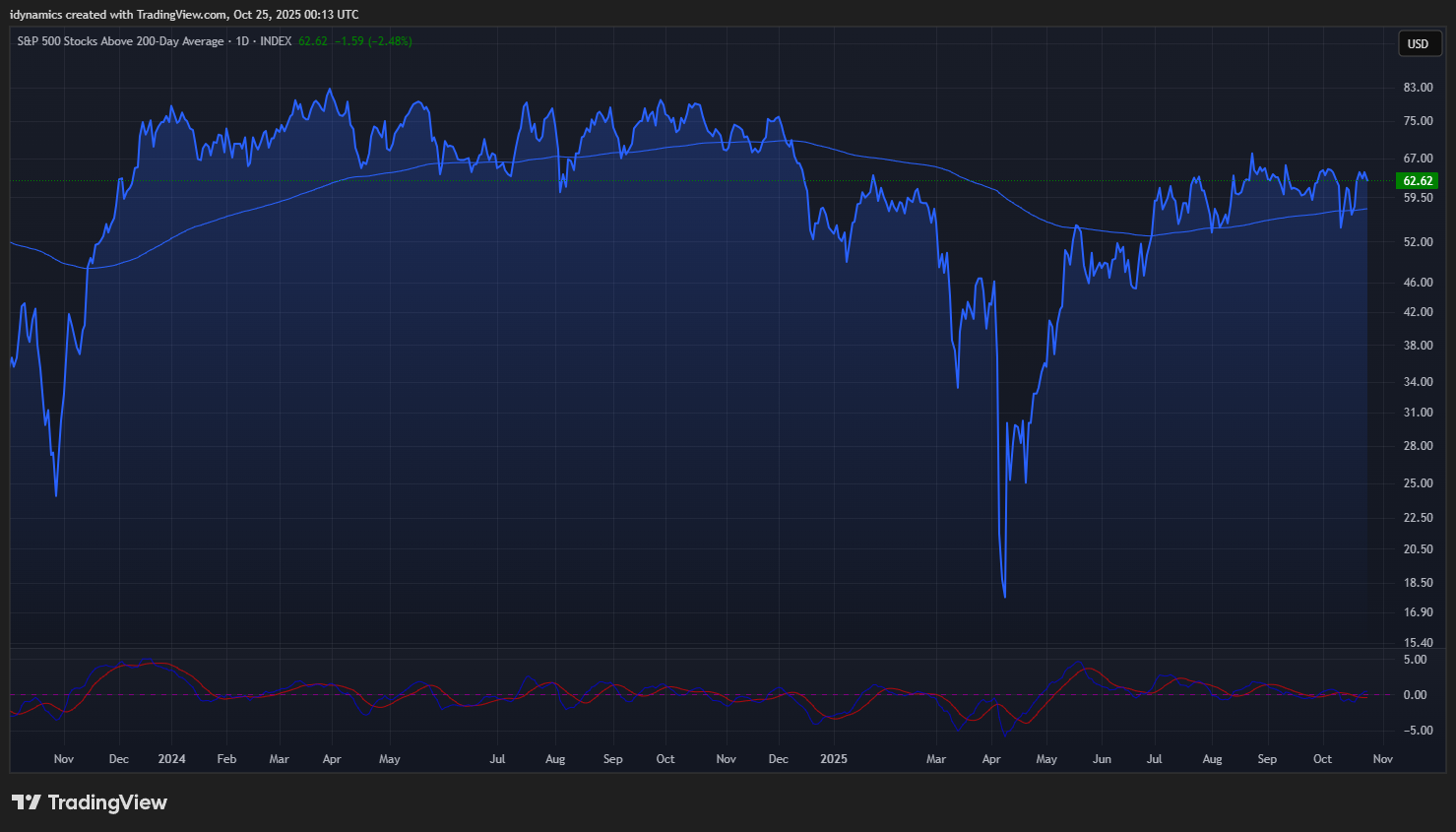Click the 83.00 level on price scale
Screen dimensions: 1456x832
1418,88
